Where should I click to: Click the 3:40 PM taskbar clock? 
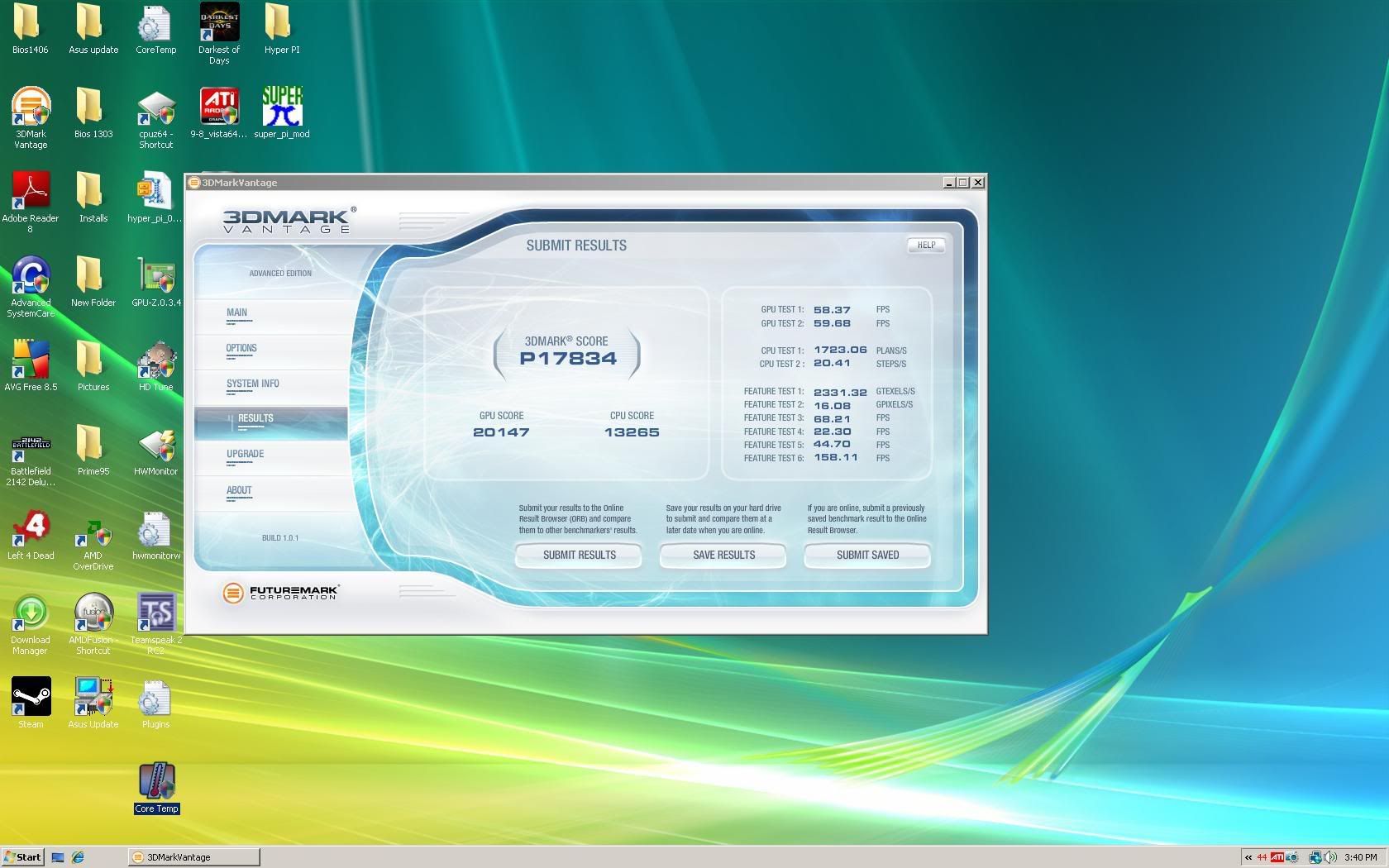tap(1361, 857)
